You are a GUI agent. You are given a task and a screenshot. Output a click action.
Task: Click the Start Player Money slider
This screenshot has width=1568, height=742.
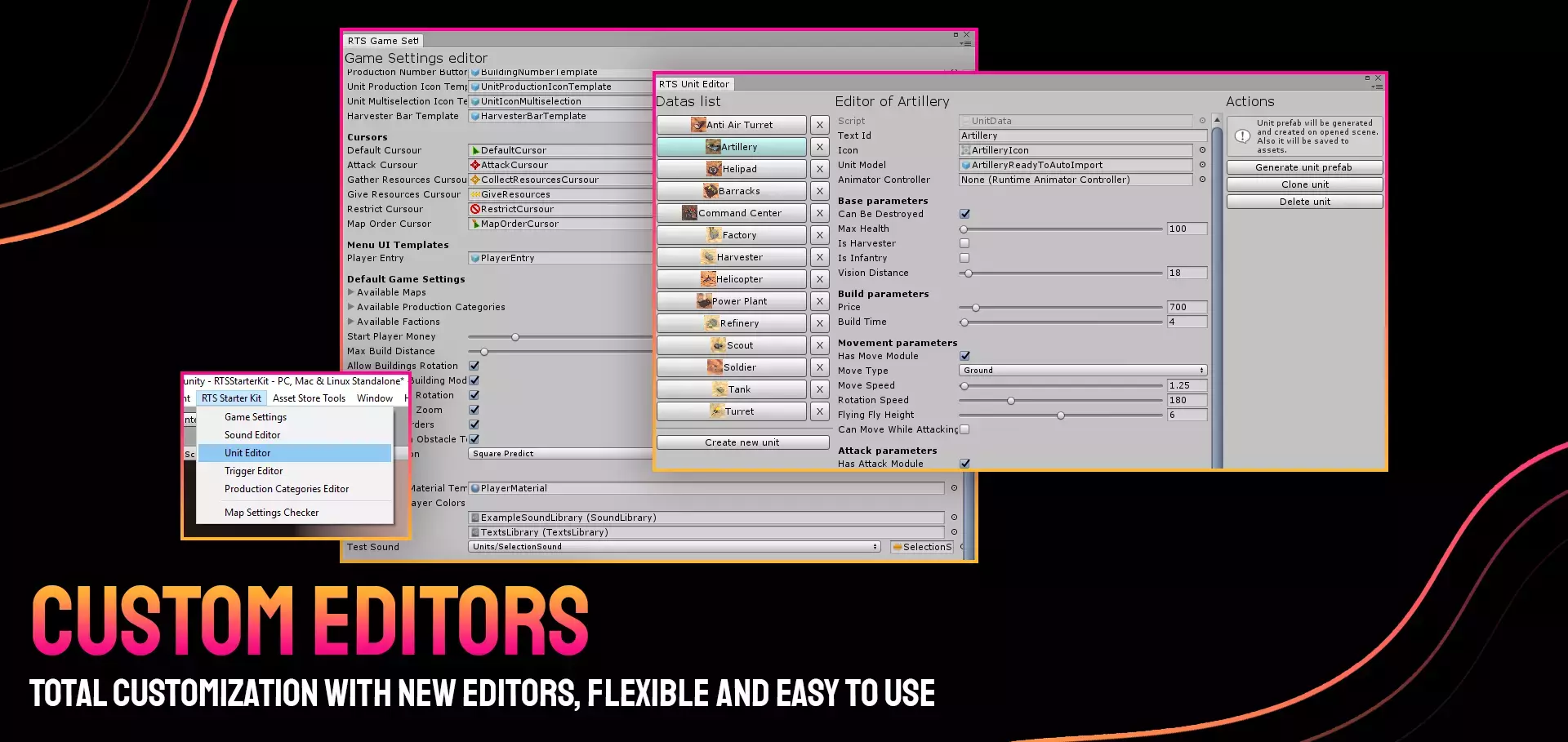560,337
